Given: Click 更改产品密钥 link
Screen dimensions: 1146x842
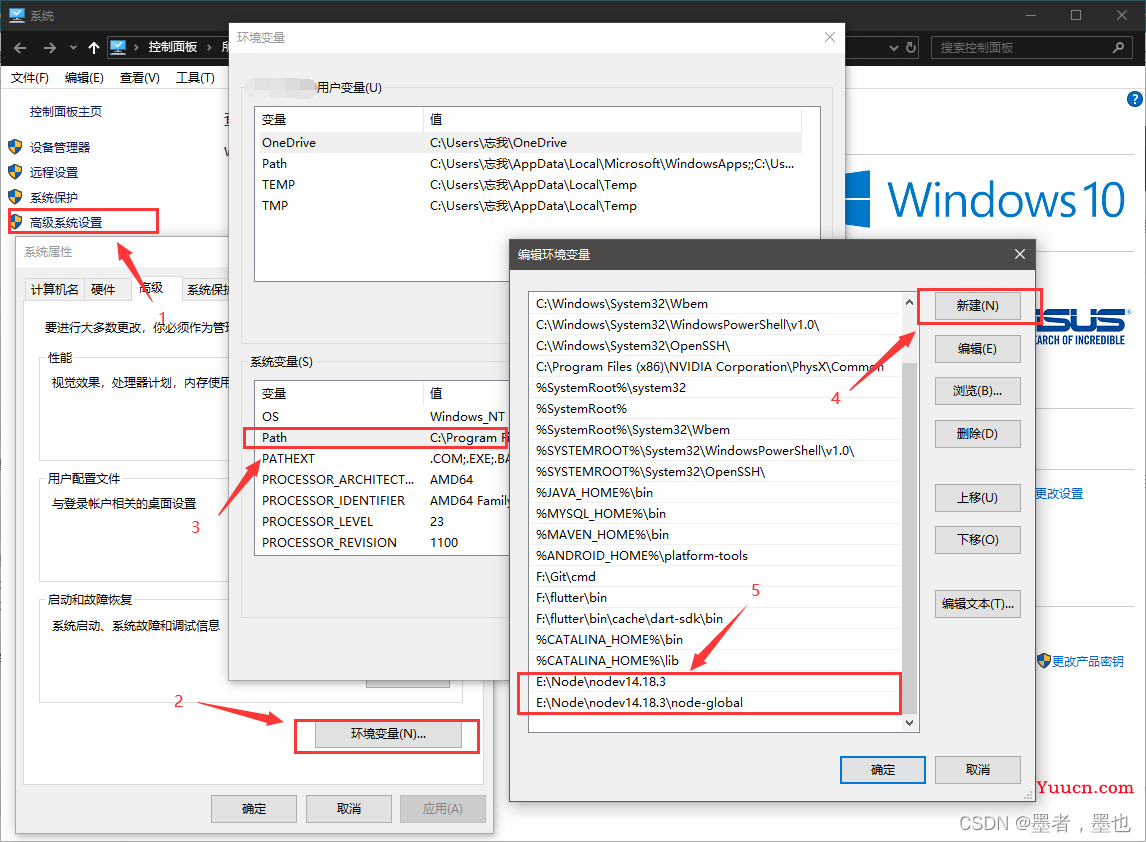Looking at the screenshot, I should coord(1088,661).
